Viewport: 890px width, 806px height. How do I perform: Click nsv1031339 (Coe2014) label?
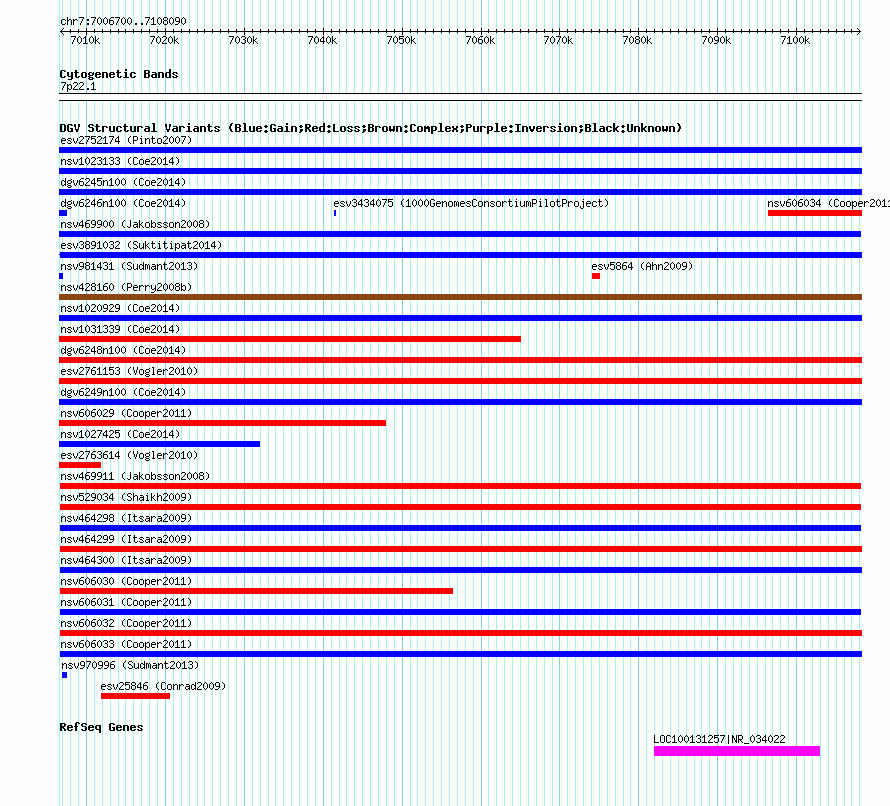coord(120,329)
